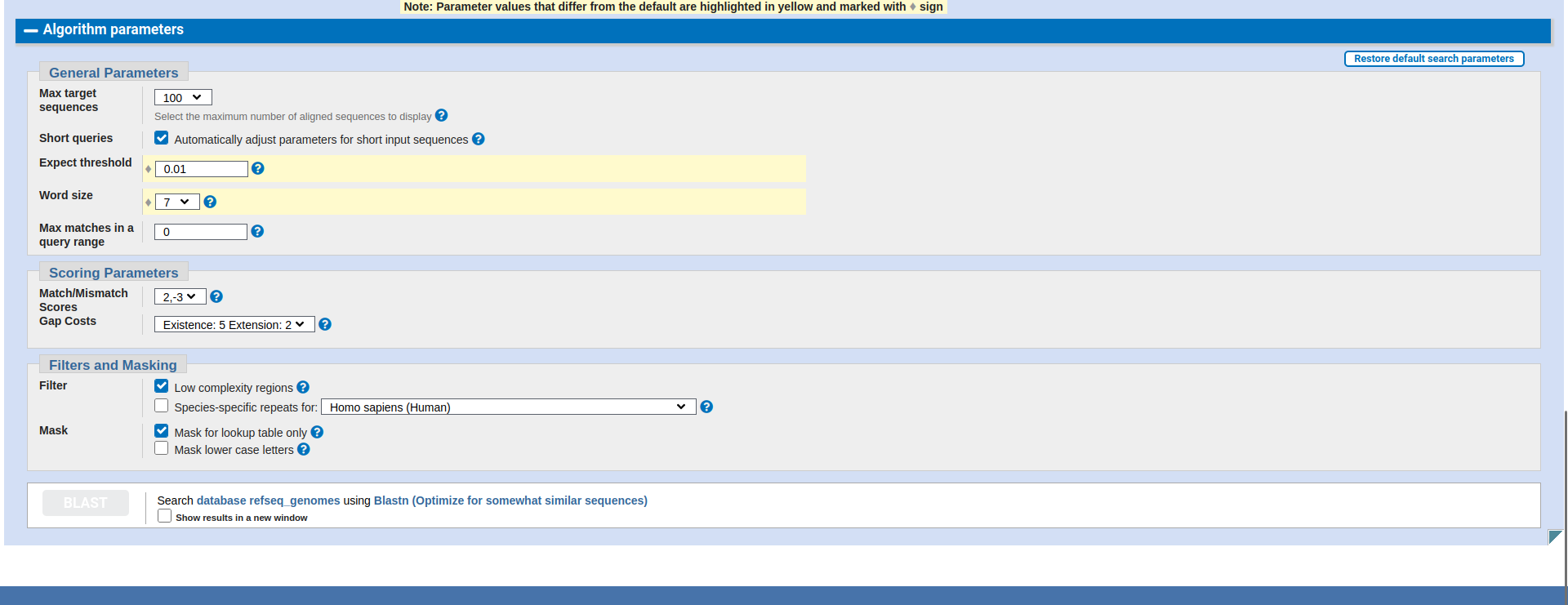Uncheck automatically adjust parameters for short sequences
This screenshot has width=1568, height=605.
[162, 138]
